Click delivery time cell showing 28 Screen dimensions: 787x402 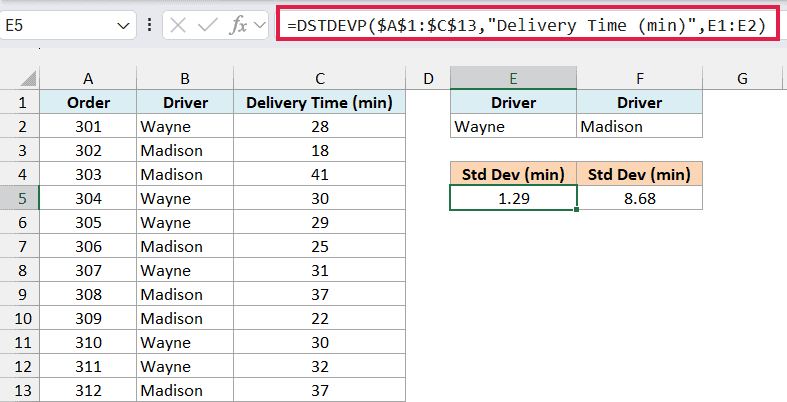[320, 126]
